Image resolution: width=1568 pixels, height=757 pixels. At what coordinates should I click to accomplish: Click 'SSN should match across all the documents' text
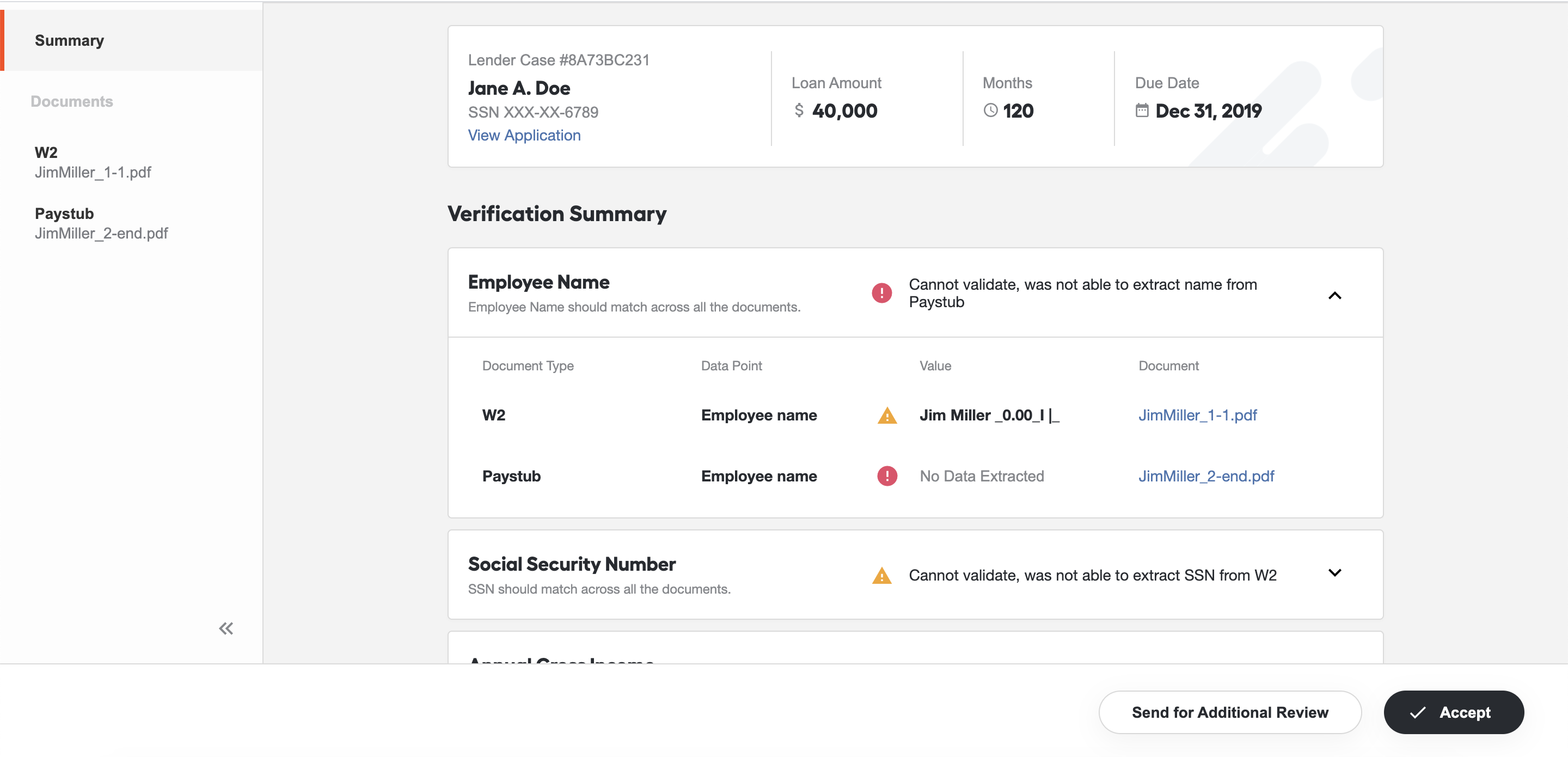[x=599, y=589]
